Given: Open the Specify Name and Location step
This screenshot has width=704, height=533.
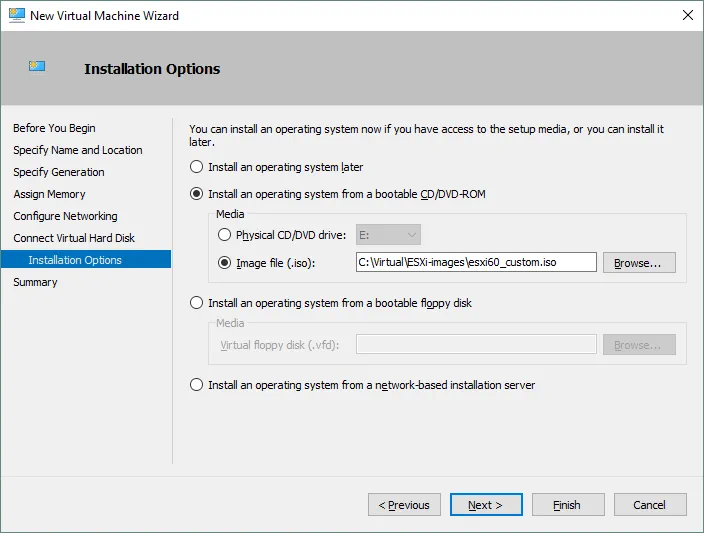Looking at the screenshot, I should pyautogui.click(x=77, y=150).
